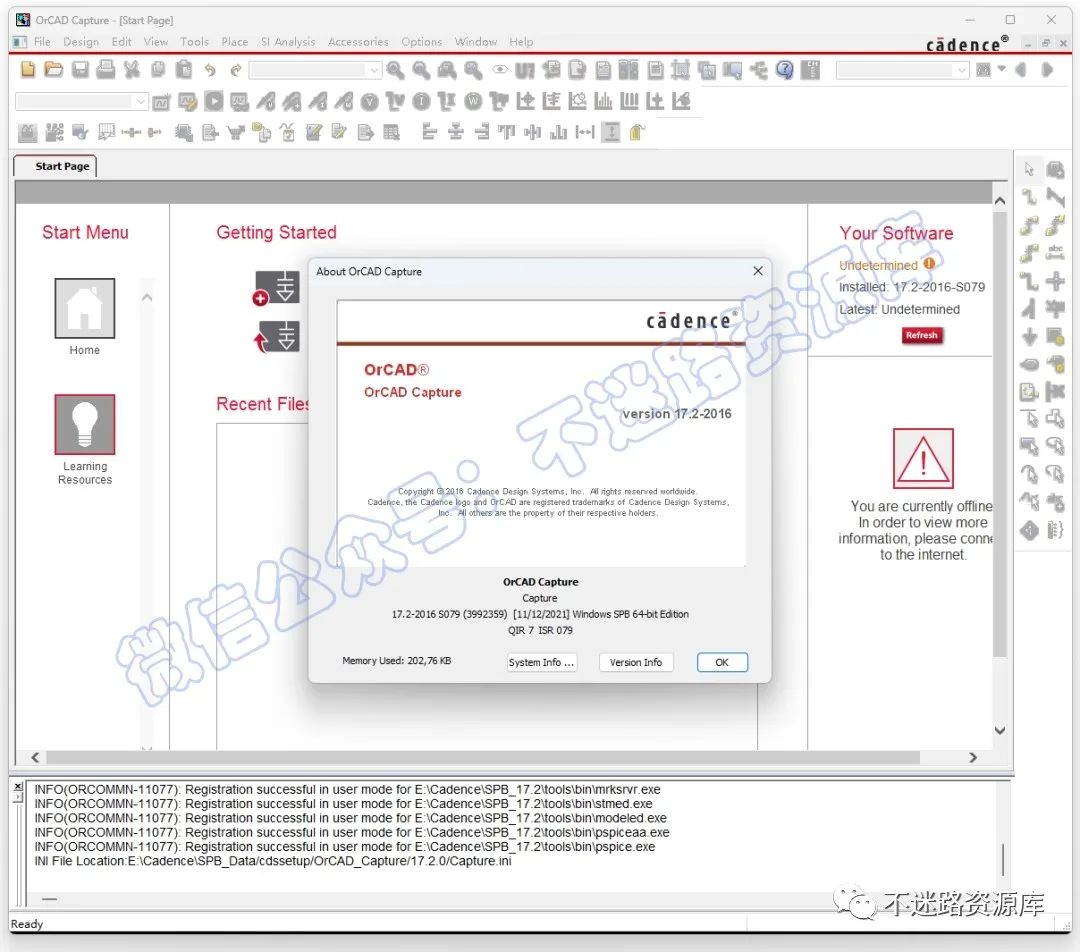Click the horizontal scrollbar right arrow
This screenshot has height=952, width=1080.
click(x=973, y=757)
